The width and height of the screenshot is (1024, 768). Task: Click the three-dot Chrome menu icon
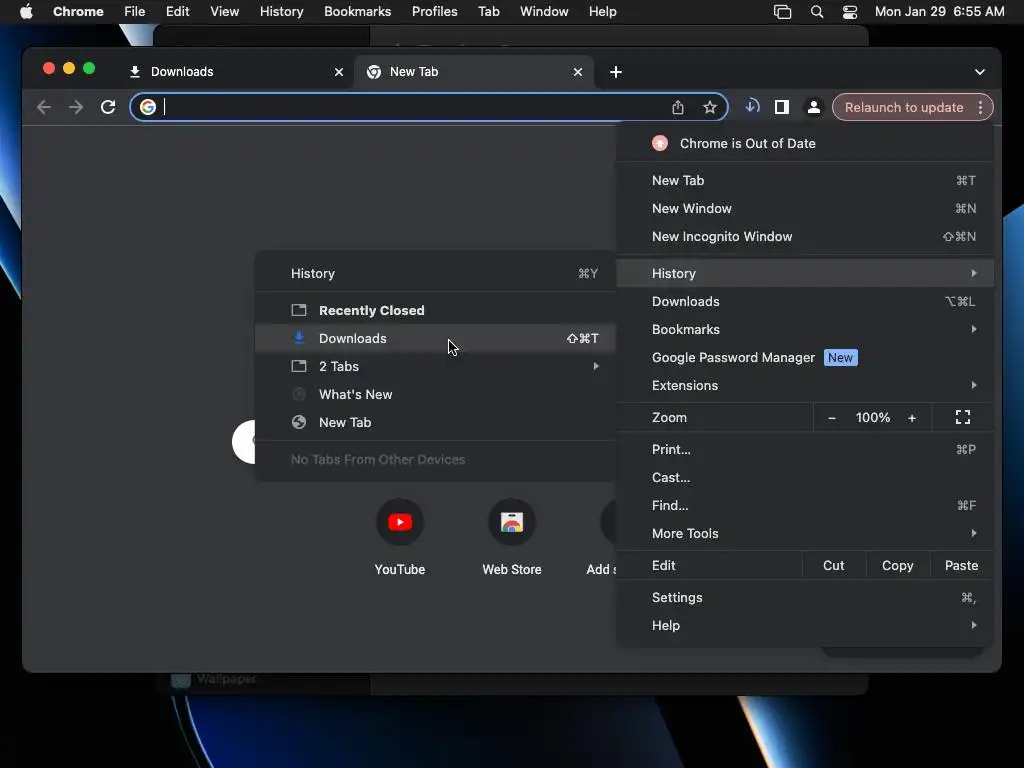(980, 107)
